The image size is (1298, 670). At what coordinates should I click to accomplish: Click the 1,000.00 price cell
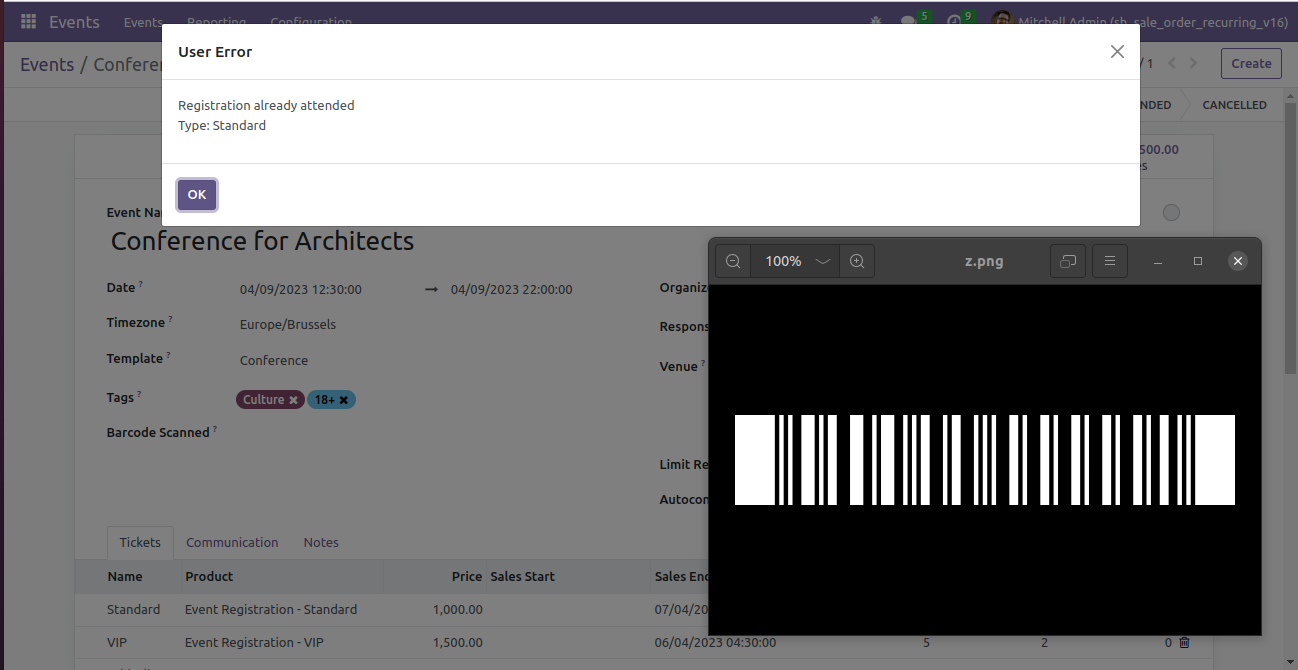tap(458, 610)
